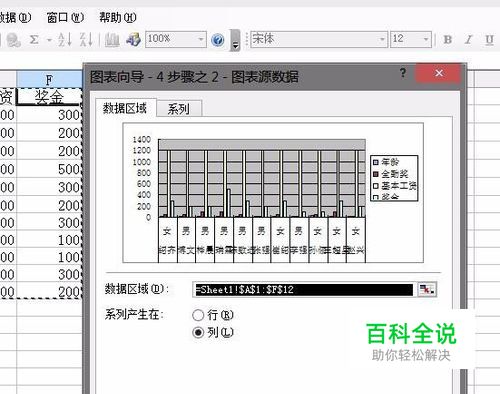This screenshot has height=394, width=500.
Task: Launch the Chart Wizard toolbar icon
Action: pos(112,40)
